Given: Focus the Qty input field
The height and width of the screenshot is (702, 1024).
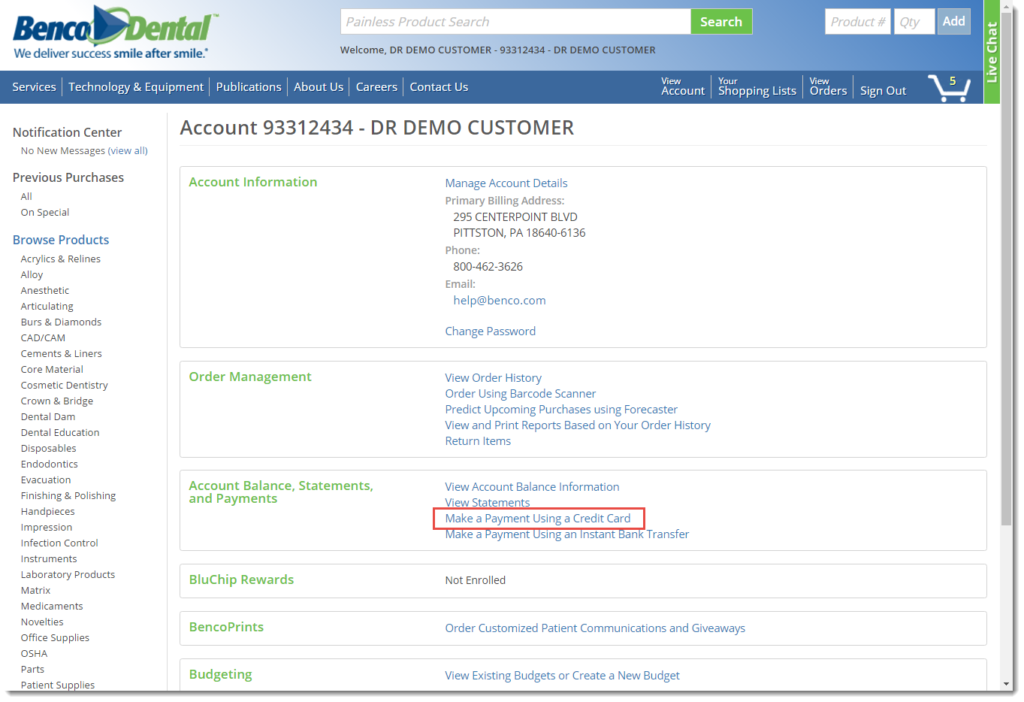Looking at the screenshot, I should pyautogui.click(x=914, y=22).
